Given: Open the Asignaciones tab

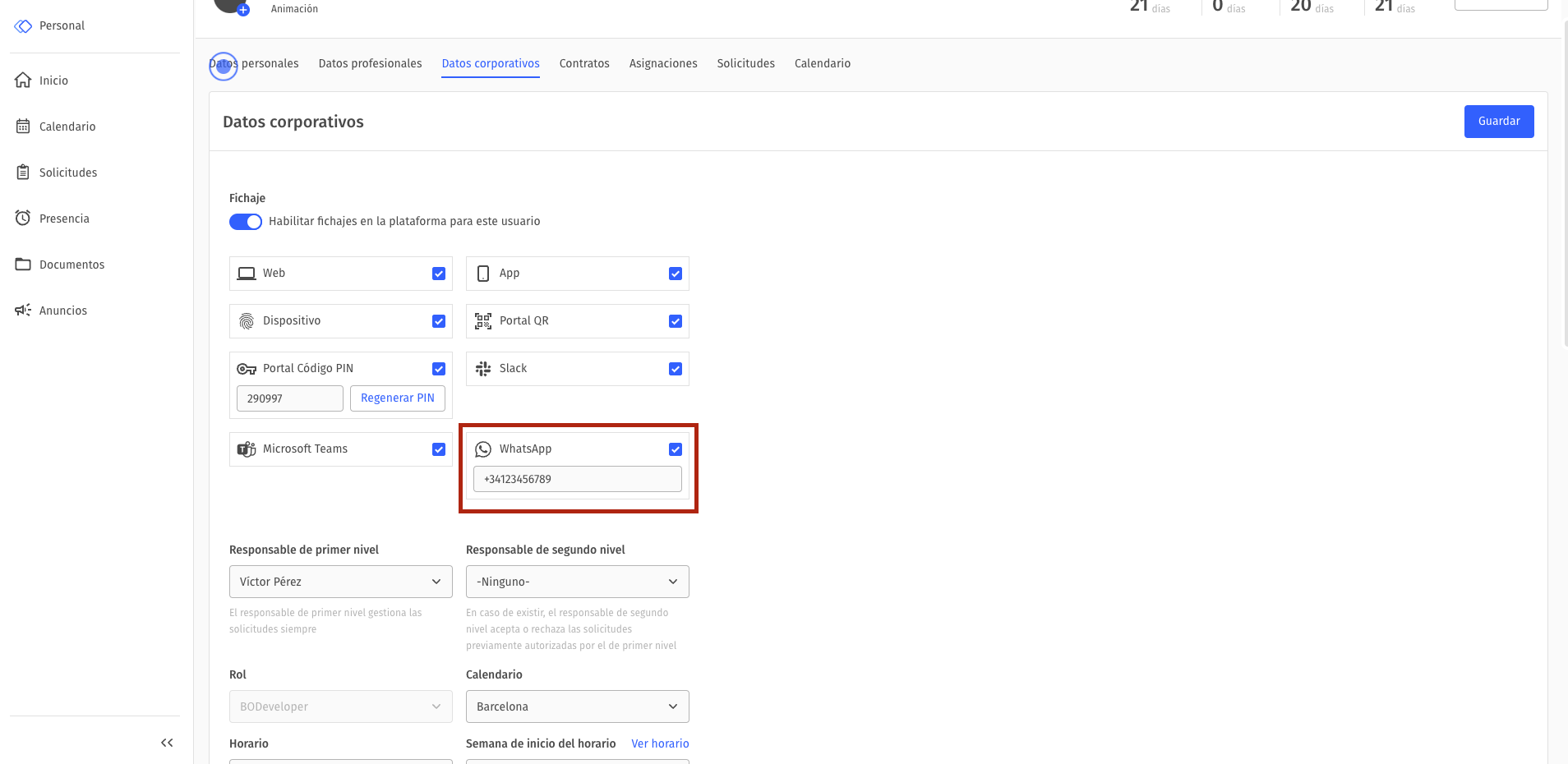Looking at the screenshot, I should coord(663,63).
